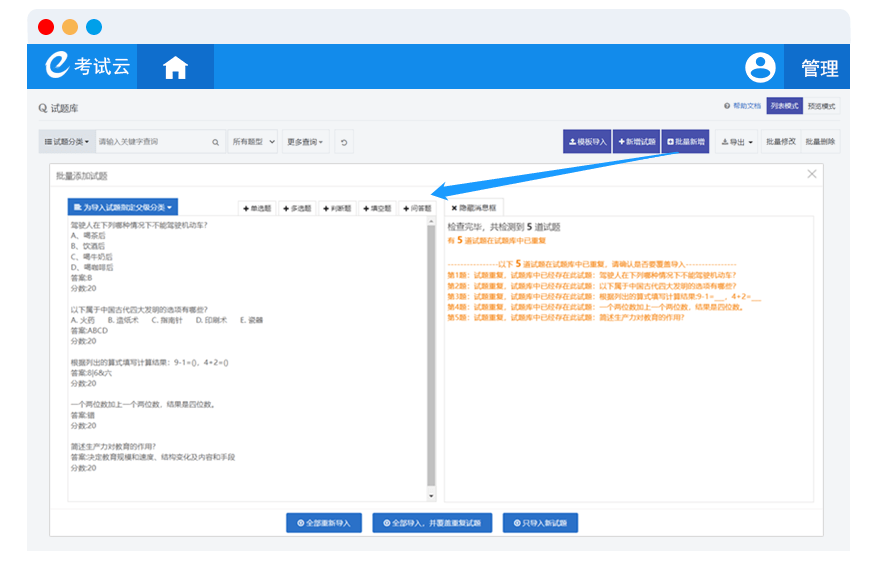Click the '第1题' duplicate warning line
The height and width of the screenshot is (579, 888).
[x=592, y=275]
